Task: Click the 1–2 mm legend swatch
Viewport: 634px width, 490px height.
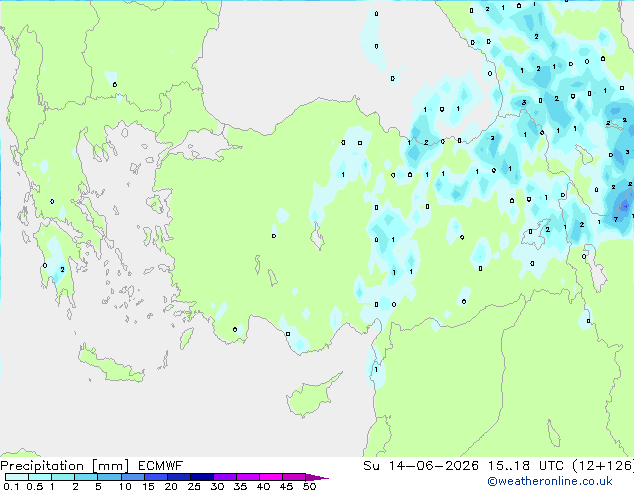Action: (x=63, y=477)
